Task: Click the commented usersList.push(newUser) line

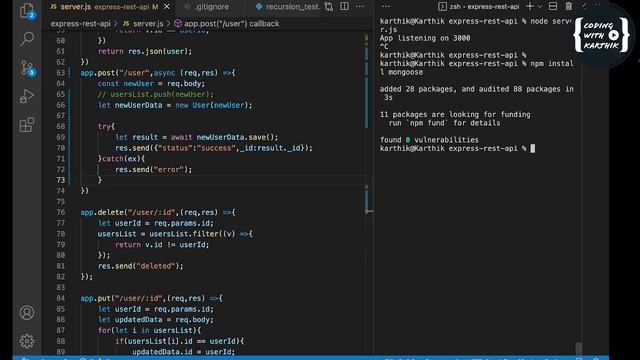Action: pos(156,94)
